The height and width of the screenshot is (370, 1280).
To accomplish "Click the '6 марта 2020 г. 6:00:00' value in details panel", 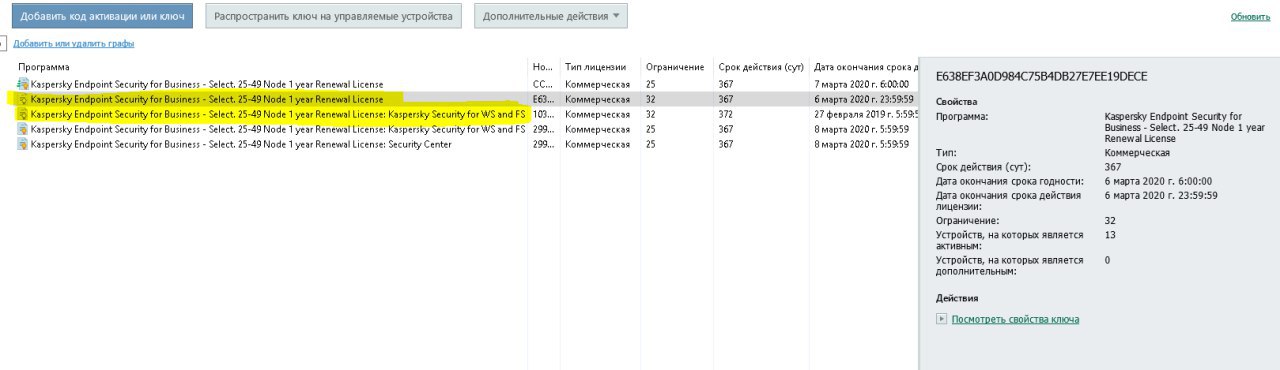I will tap(1158, 182).
